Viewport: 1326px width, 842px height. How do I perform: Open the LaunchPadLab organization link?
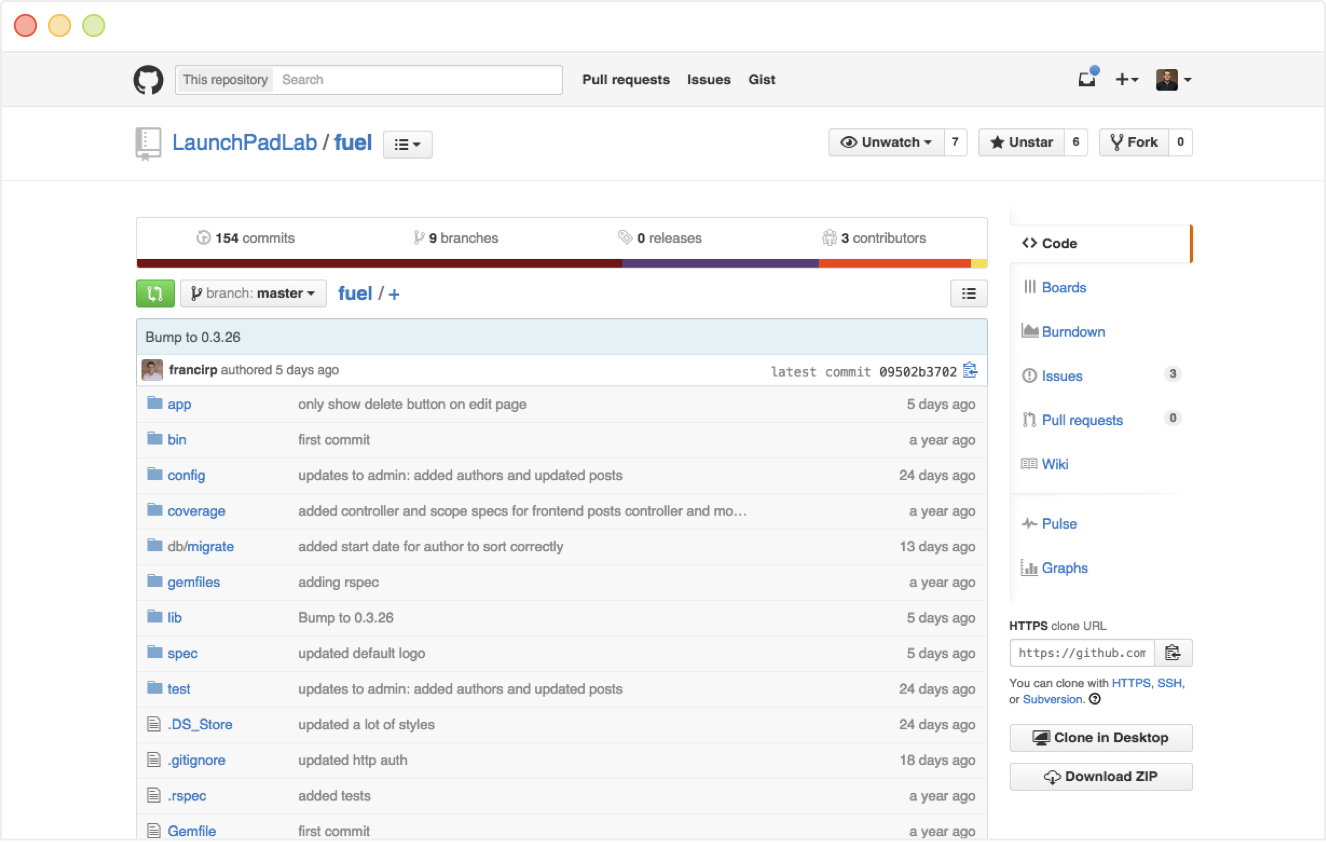tap(244, 143)
